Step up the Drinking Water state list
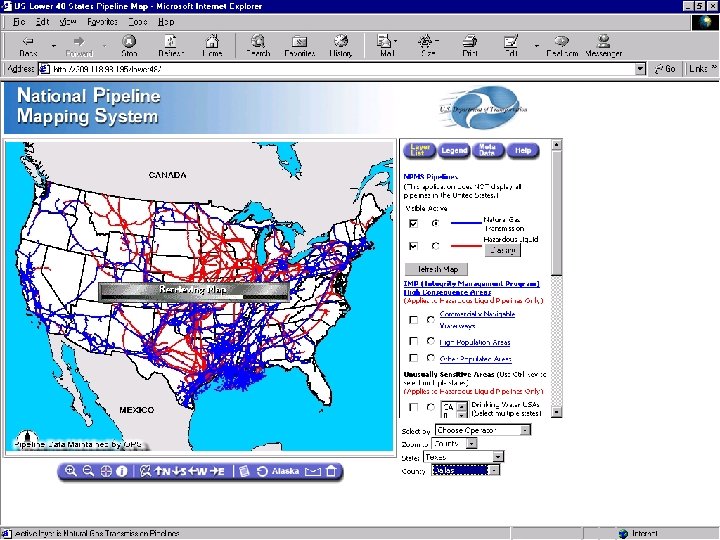 coord(462,406)
